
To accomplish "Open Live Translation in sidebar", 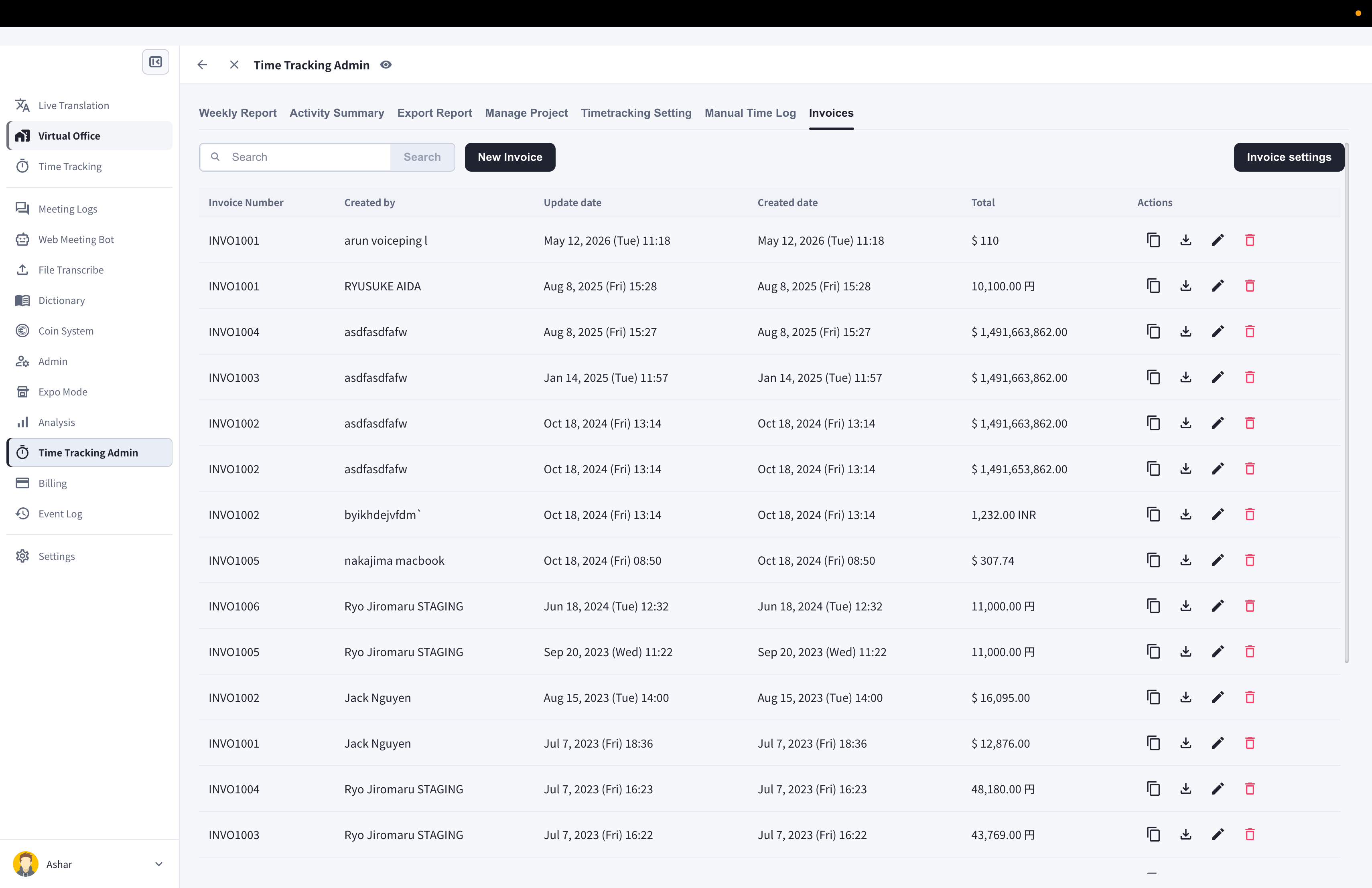I will coord(89,105).
